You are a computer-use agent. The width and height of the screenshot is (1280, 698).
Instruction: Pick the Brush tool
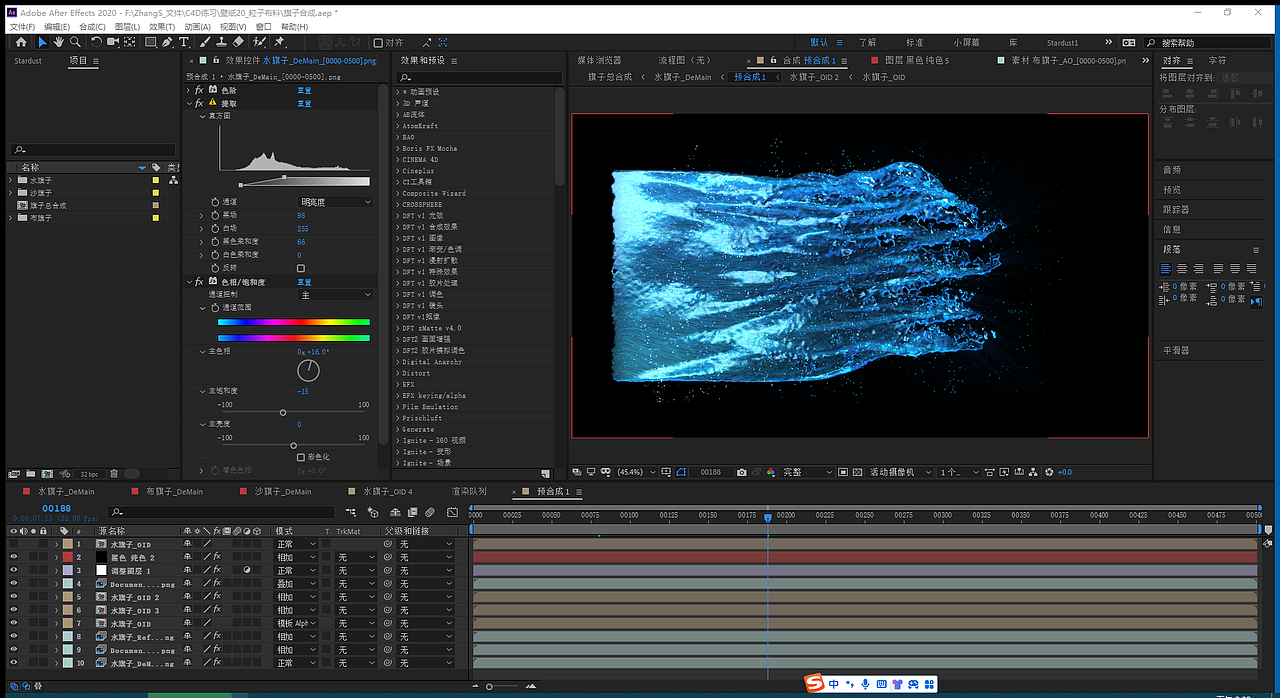(x=204, y=42)
